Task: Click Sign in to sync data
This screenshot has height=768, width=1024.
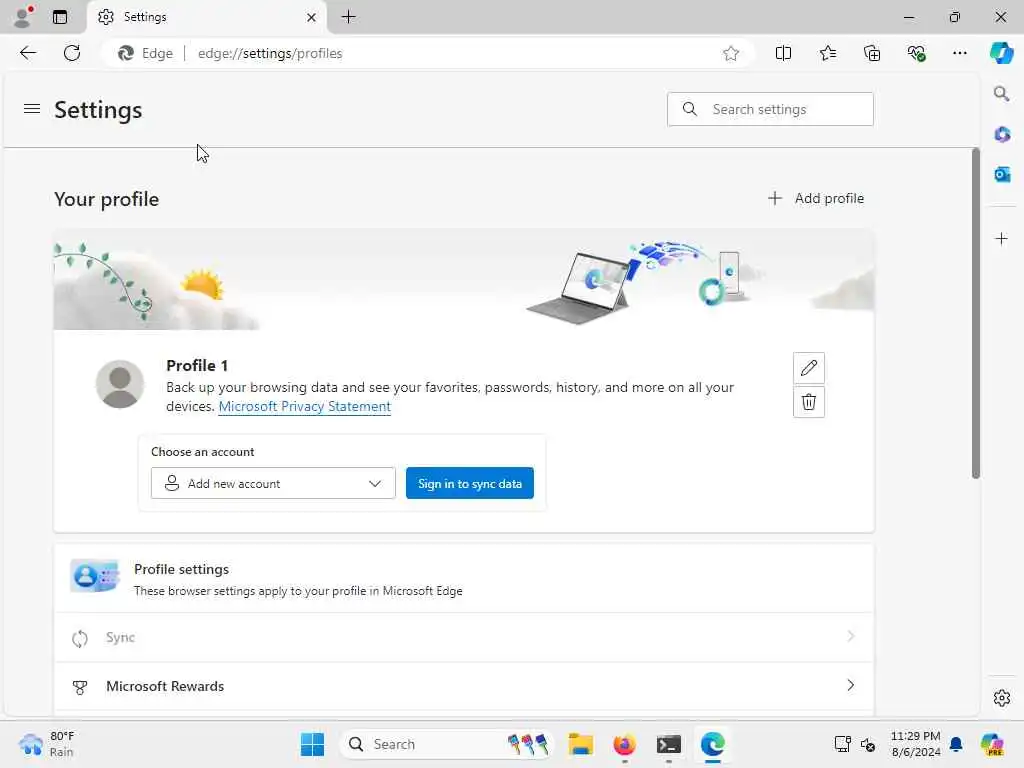Action: [470, 483]
